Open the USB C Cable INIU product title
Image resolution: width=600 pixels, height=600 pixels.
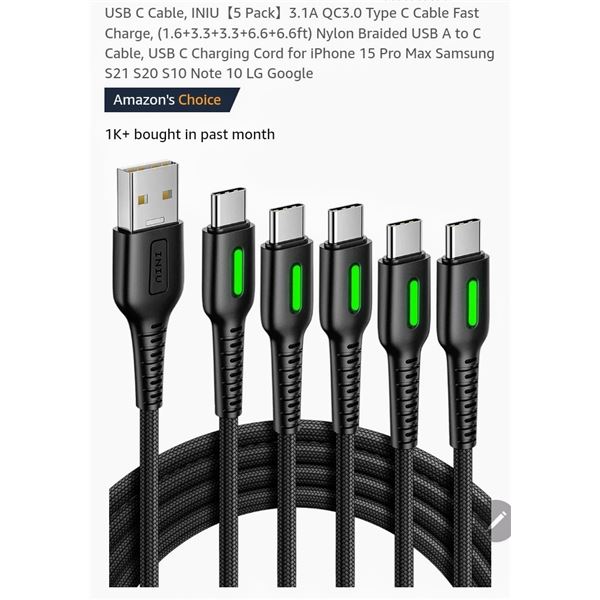(299, 43)
